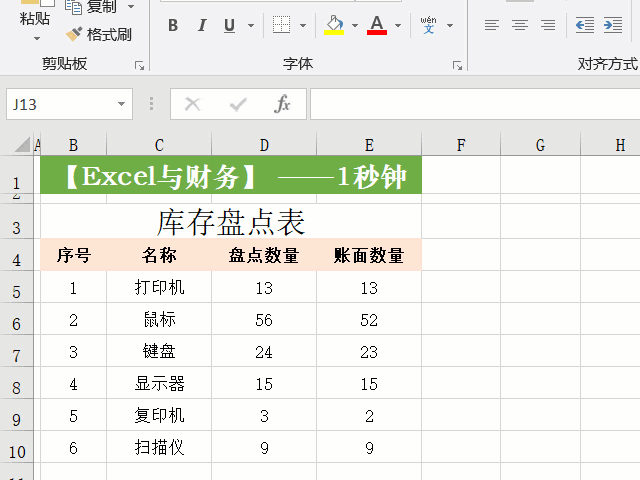Viewport: 640px width, 480px height.
Task: Apply yellow fill color bucket
Action: tap(334, 25)
